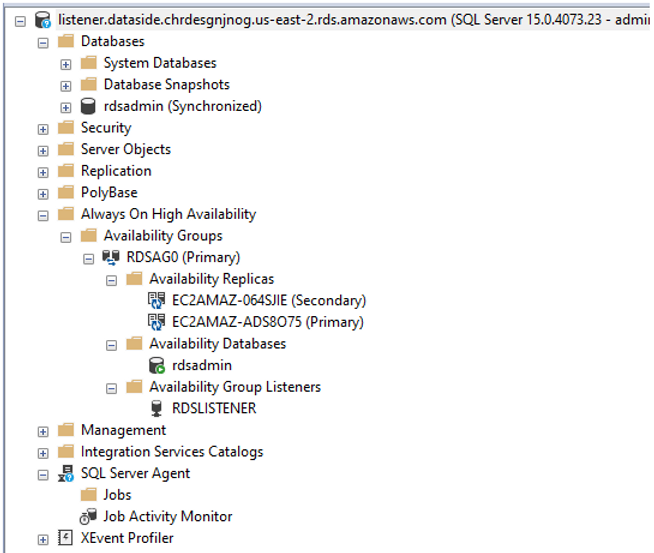Viewport: 654px width, 553px height.
Task: Select the 'Jobs' label
Action: tap(117, 495)
